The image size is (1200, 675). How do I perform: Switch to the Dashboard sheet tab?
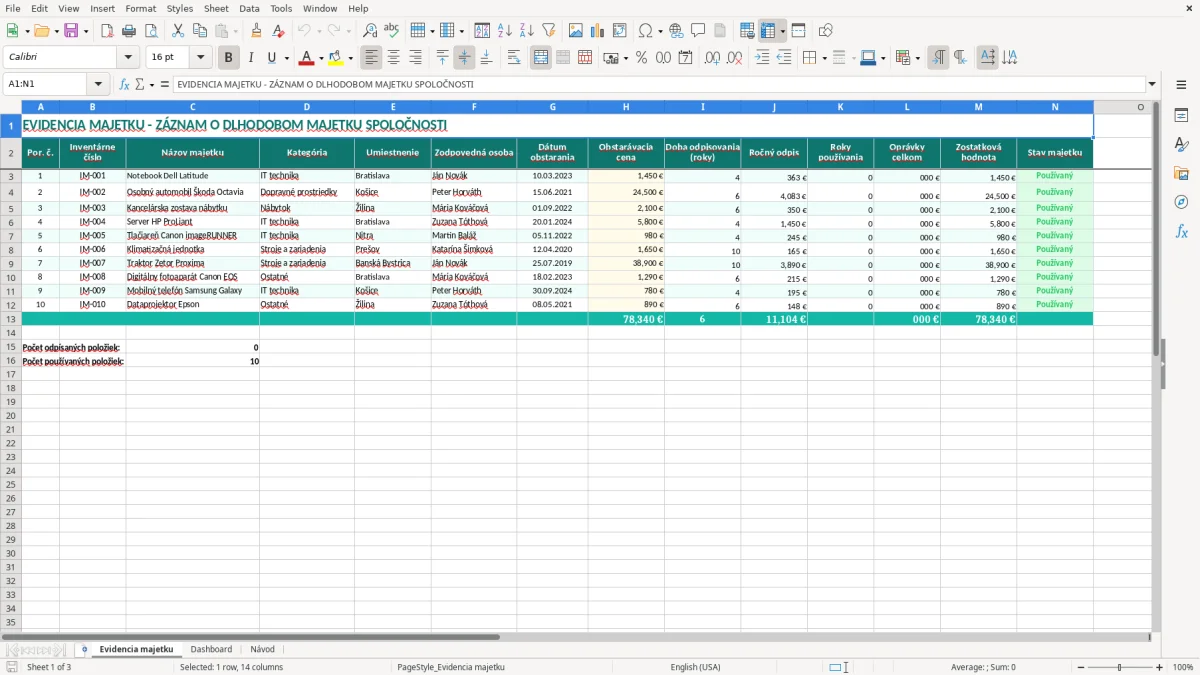click(211, 650)
